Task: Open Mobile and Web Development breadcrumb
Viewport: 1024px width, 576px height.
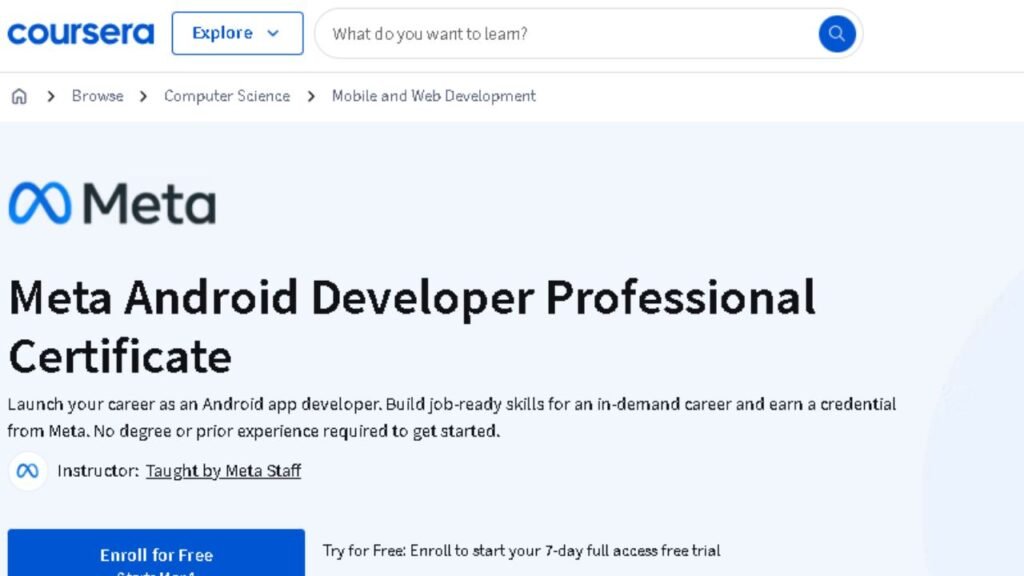Action: (x=434, y=96)
